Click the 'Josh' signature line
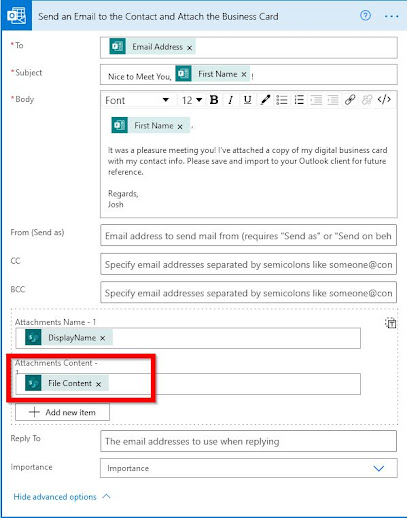 115,204
